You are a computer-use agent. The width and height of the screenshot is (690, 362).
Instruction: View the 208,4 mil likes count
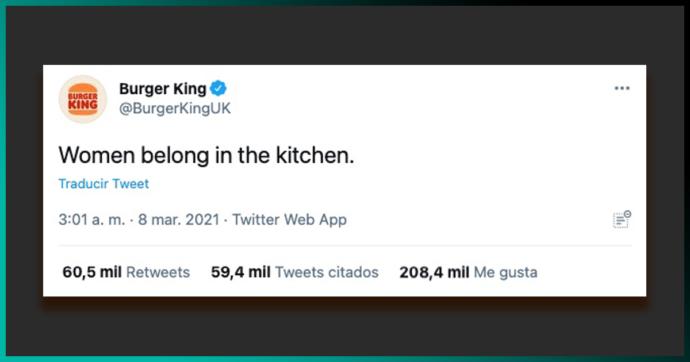[434, 272]
